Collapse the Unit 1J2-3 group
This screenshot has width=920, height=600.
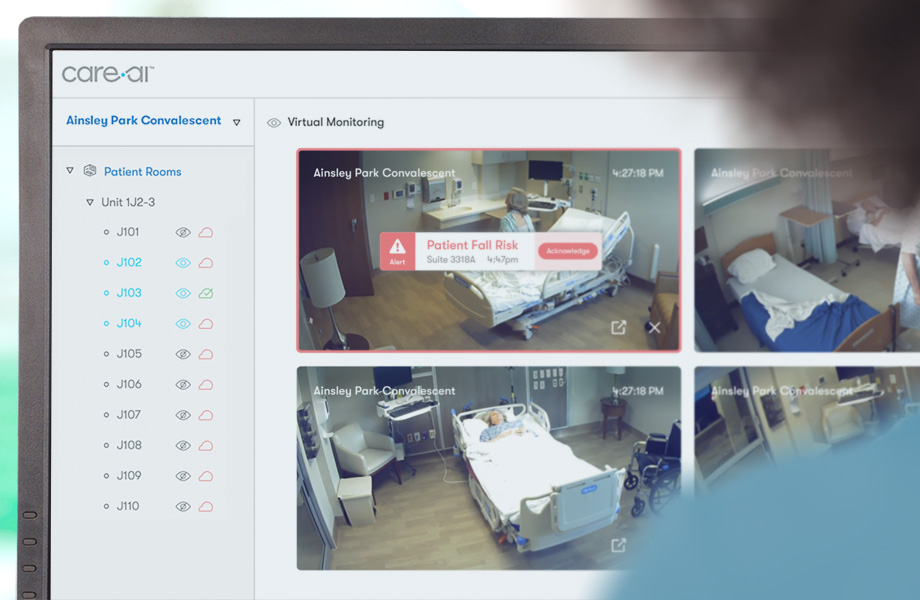point(90,202)
